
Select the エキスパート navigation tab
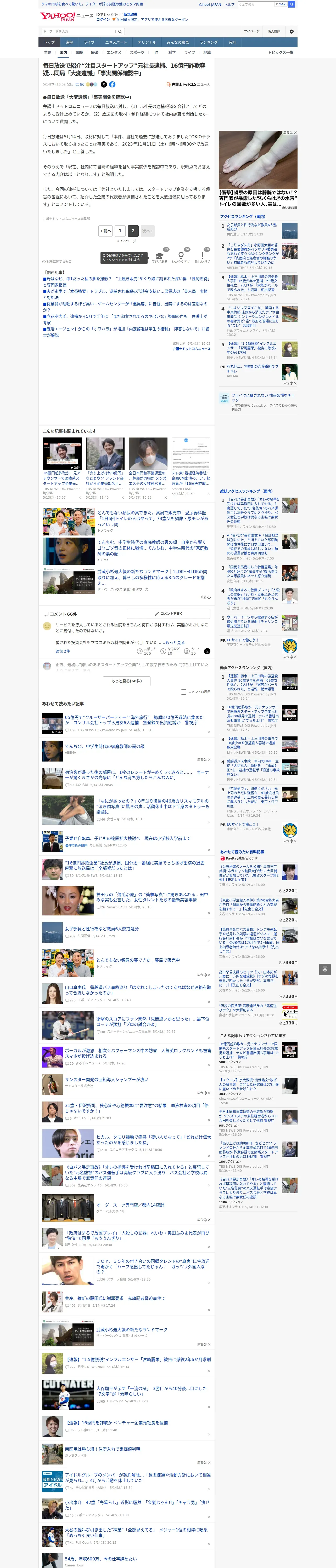click(x=116, y=43)
